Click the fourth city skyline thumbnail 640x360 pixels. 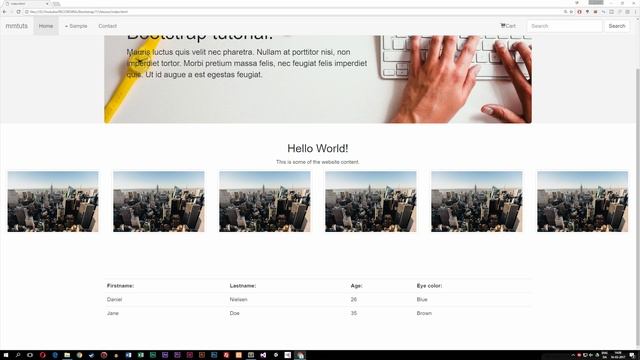tap(371, 202)
